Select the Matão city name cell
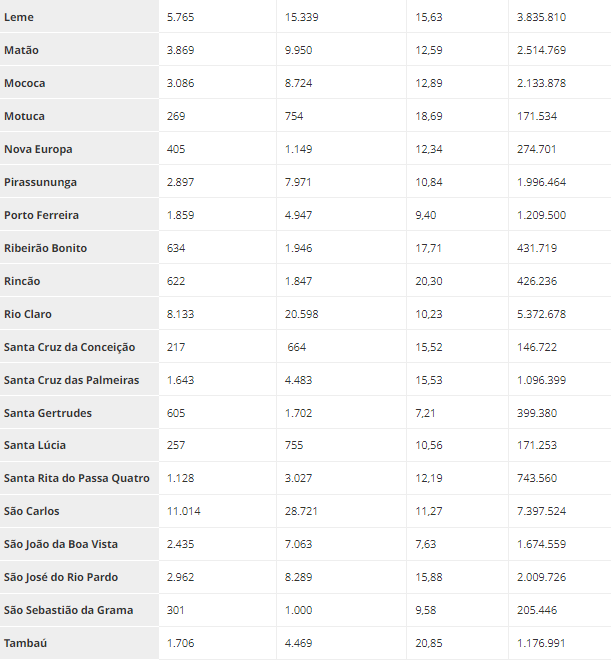The height and width of the screenshot is (660, 611). (22, 50)
